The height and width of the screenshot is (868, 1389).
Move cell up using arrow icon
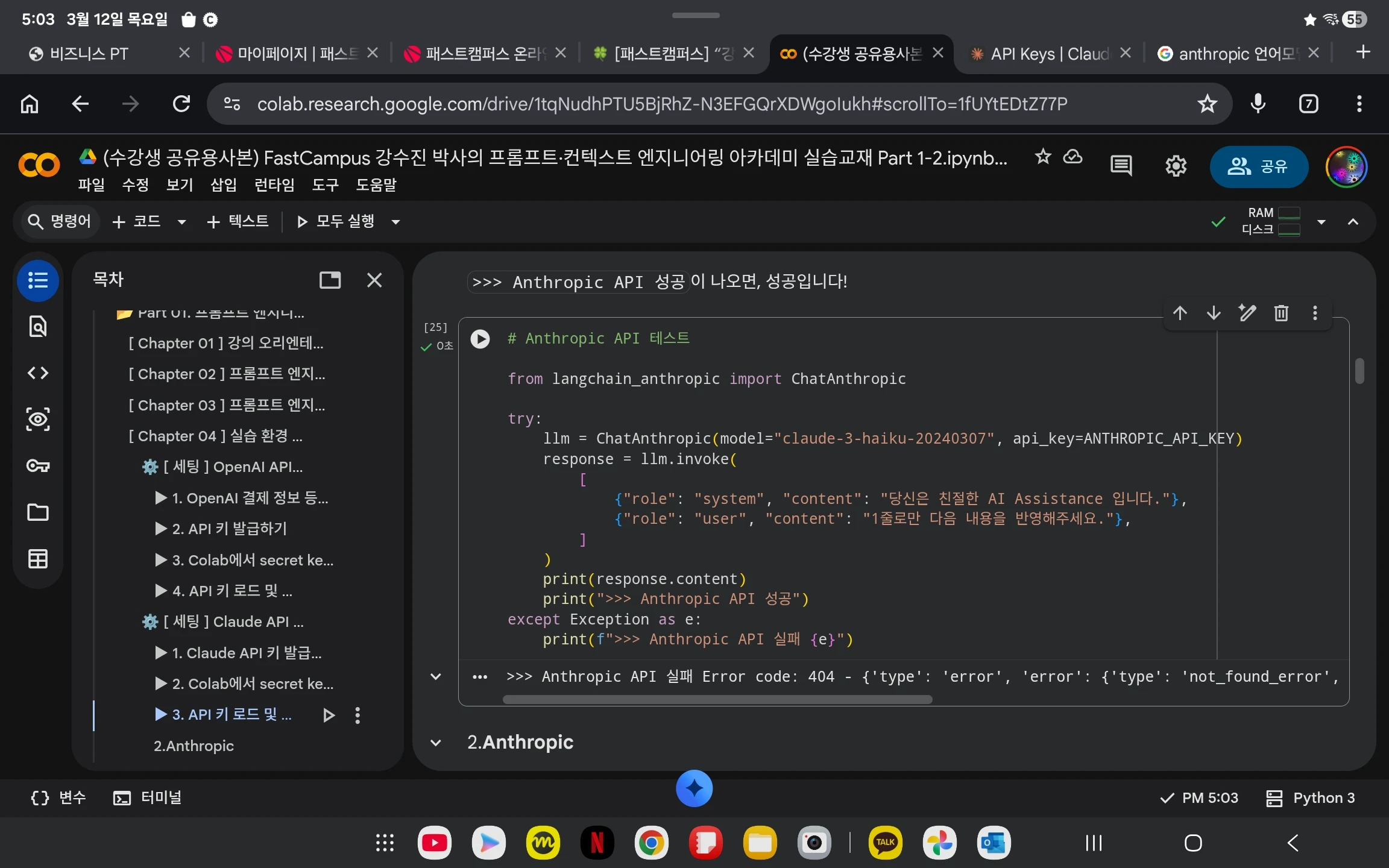(x=1180, y=313)
